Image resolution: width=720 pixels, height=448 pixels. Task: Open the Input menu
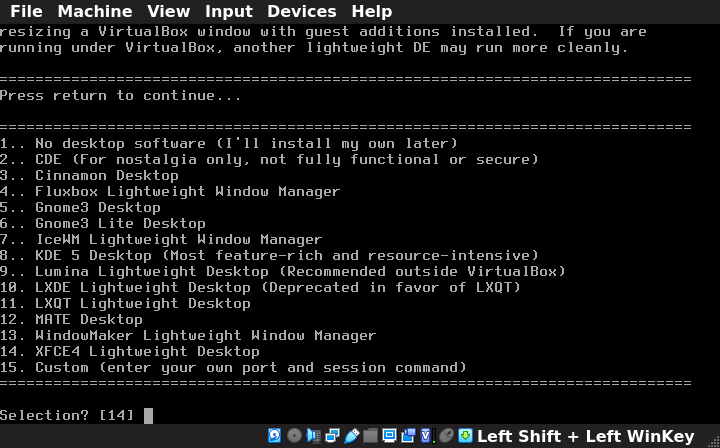pos(229,11)
